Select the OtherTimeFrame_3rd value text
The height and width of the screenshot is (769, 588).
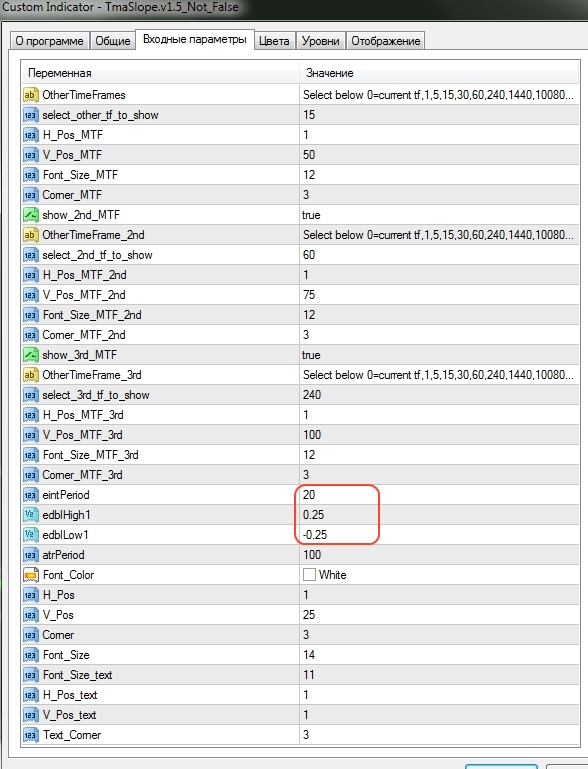[438, 375]
